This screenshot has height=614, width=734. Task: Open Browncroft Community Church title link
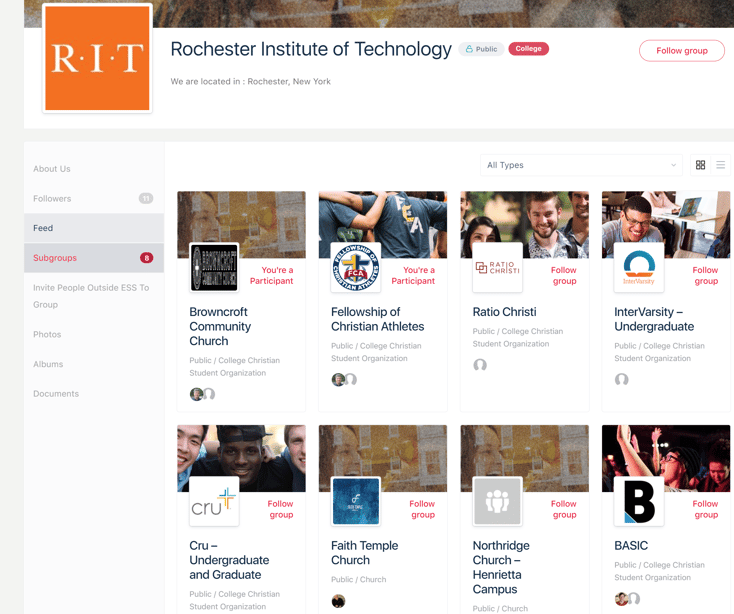point(220,326)
